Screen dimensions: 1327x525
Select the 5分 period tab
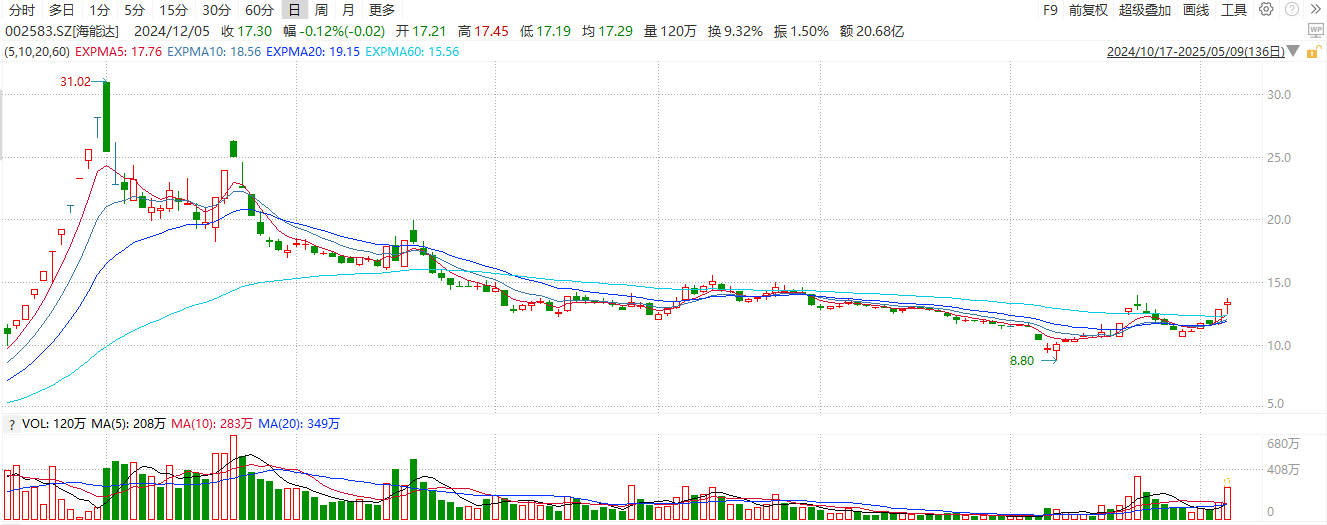134,10
